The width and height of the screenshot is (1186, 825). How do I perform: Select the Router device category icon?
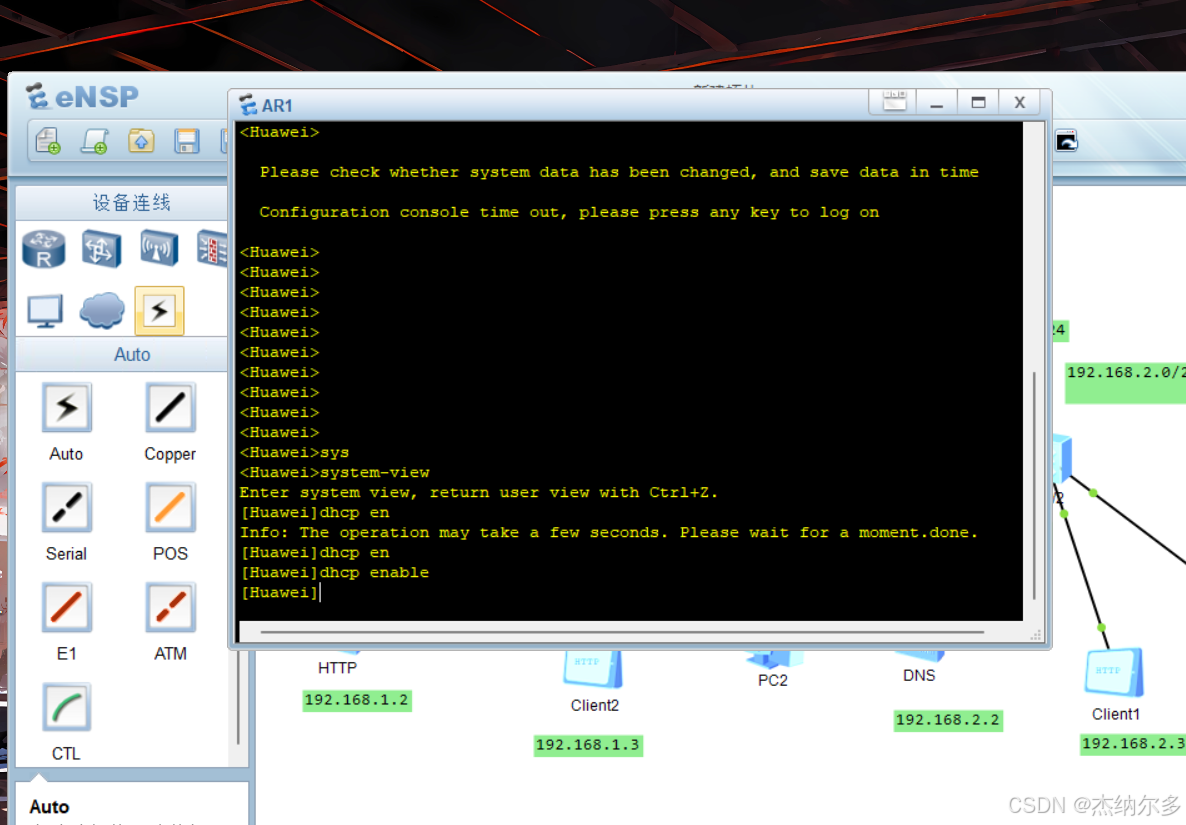point(44,250)
